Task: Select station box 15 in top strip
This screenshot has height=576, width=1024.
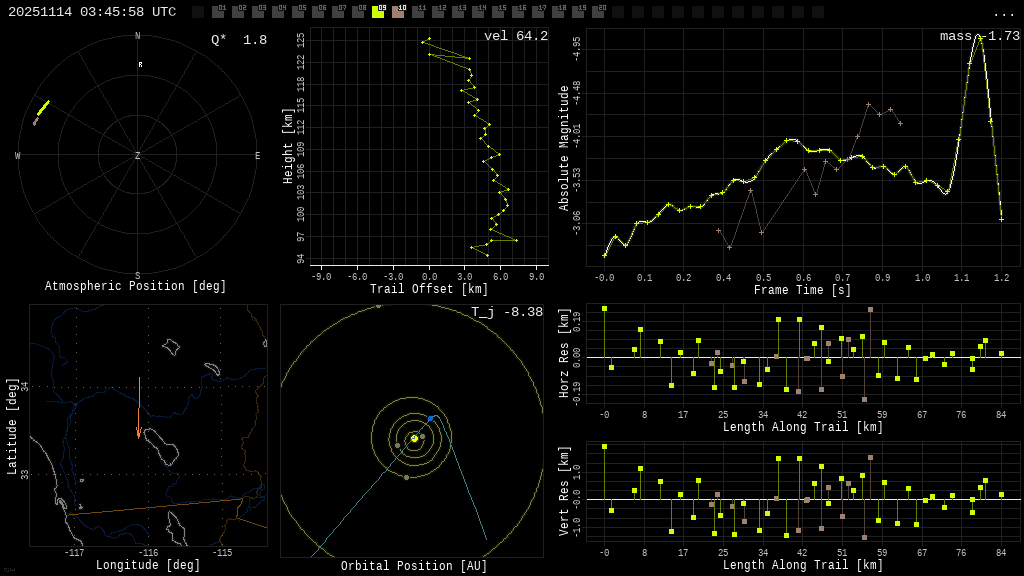Action: [x=498, y=12]
